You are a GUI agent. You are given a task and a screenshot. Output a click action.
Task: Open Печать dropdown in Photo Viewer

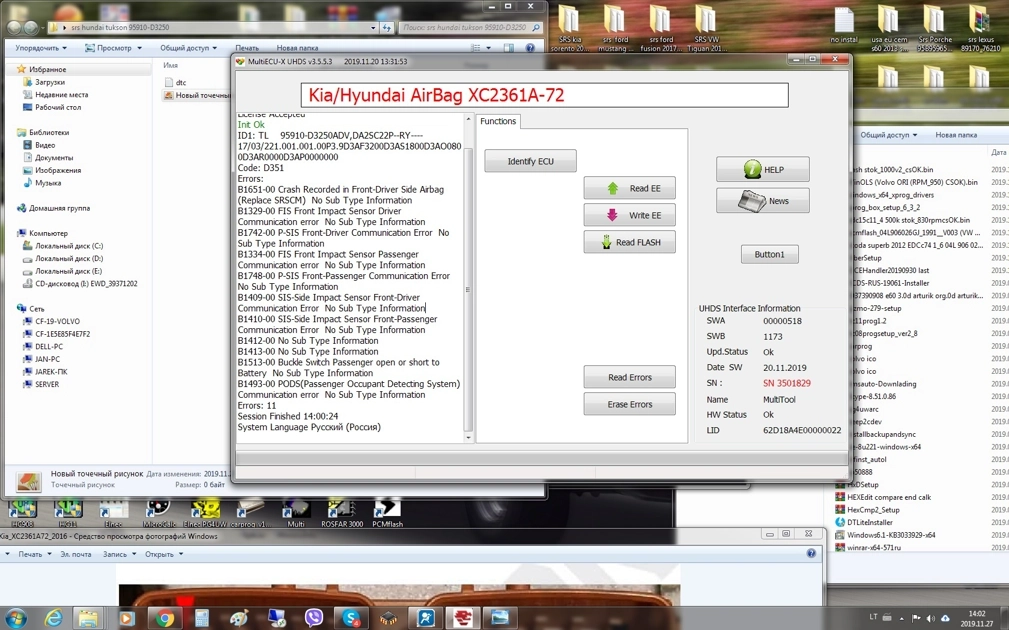pyautogui.click(x=34, y=554)
